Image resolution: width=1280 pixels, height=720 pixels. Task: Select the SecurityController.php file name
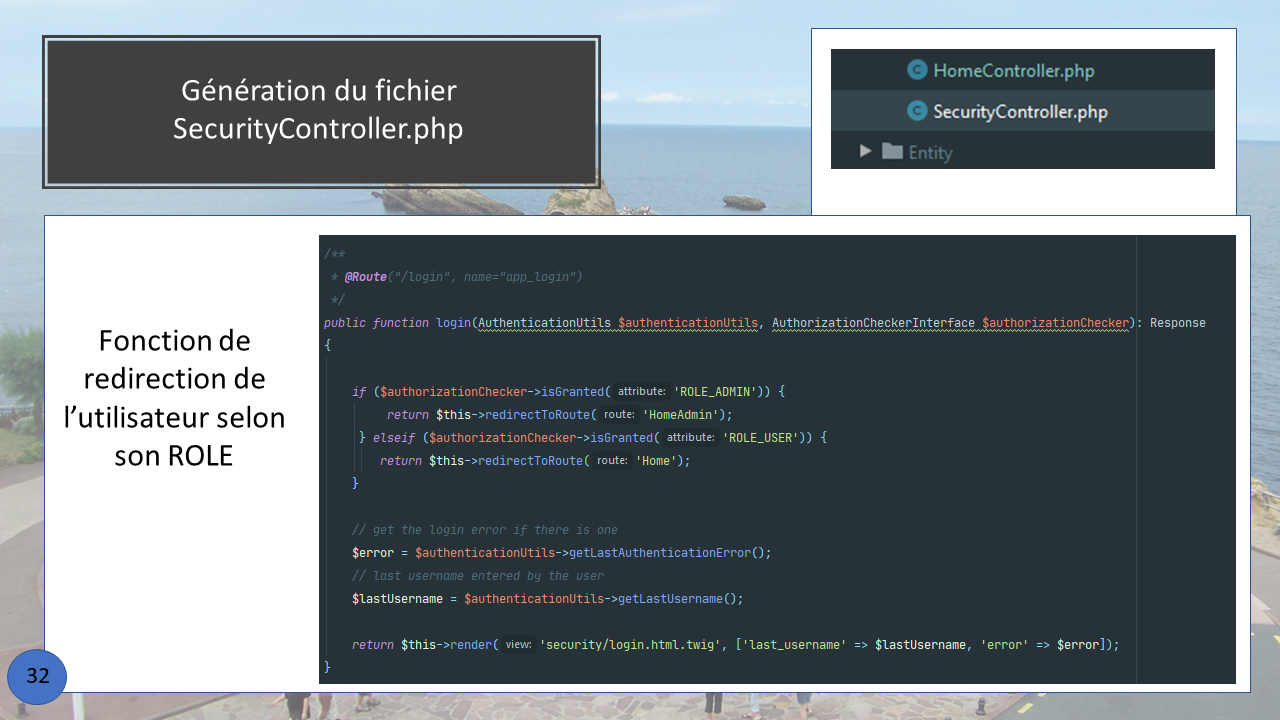[x=1020, y=112]
